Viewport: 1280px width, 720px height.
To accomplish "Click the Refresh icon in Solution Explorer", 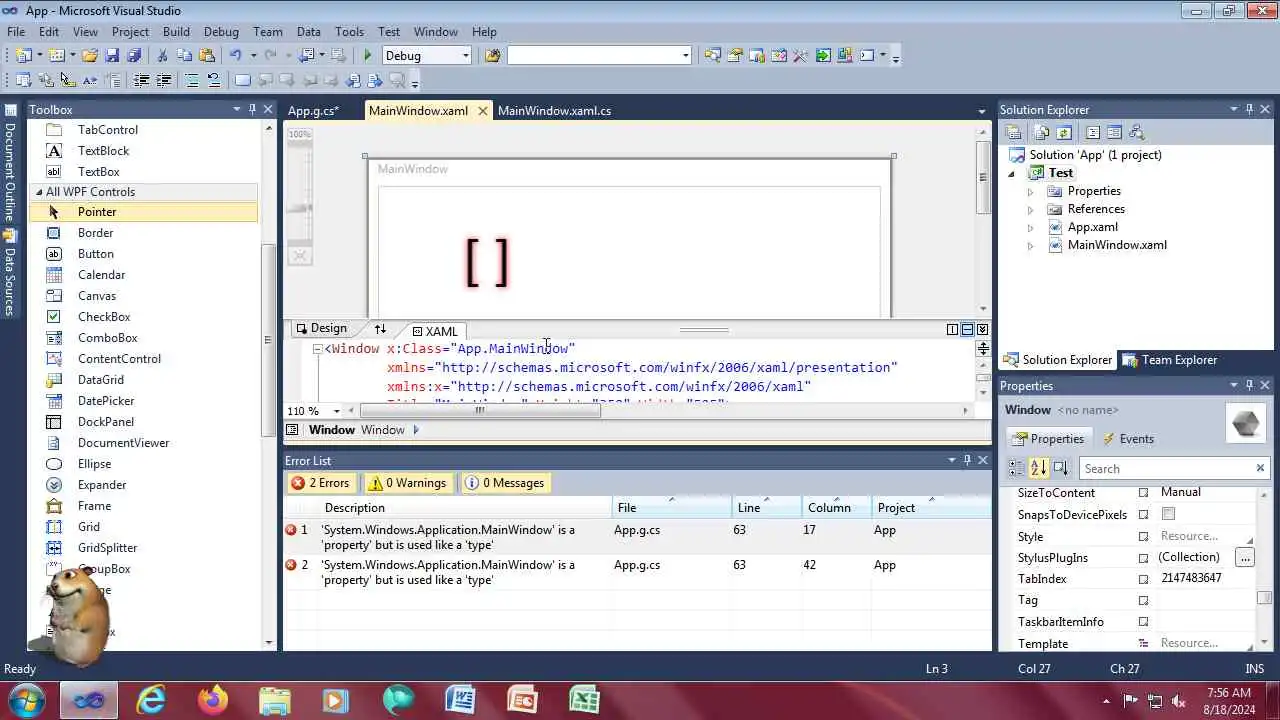I will click(x=1064, y=132).
